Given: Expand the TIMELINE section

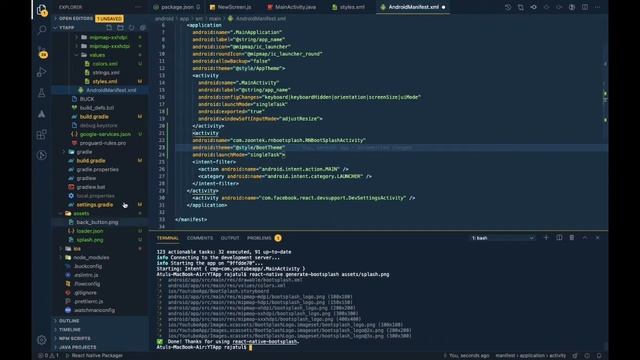Looking at the screenshot, I should (x=69, y=330).
